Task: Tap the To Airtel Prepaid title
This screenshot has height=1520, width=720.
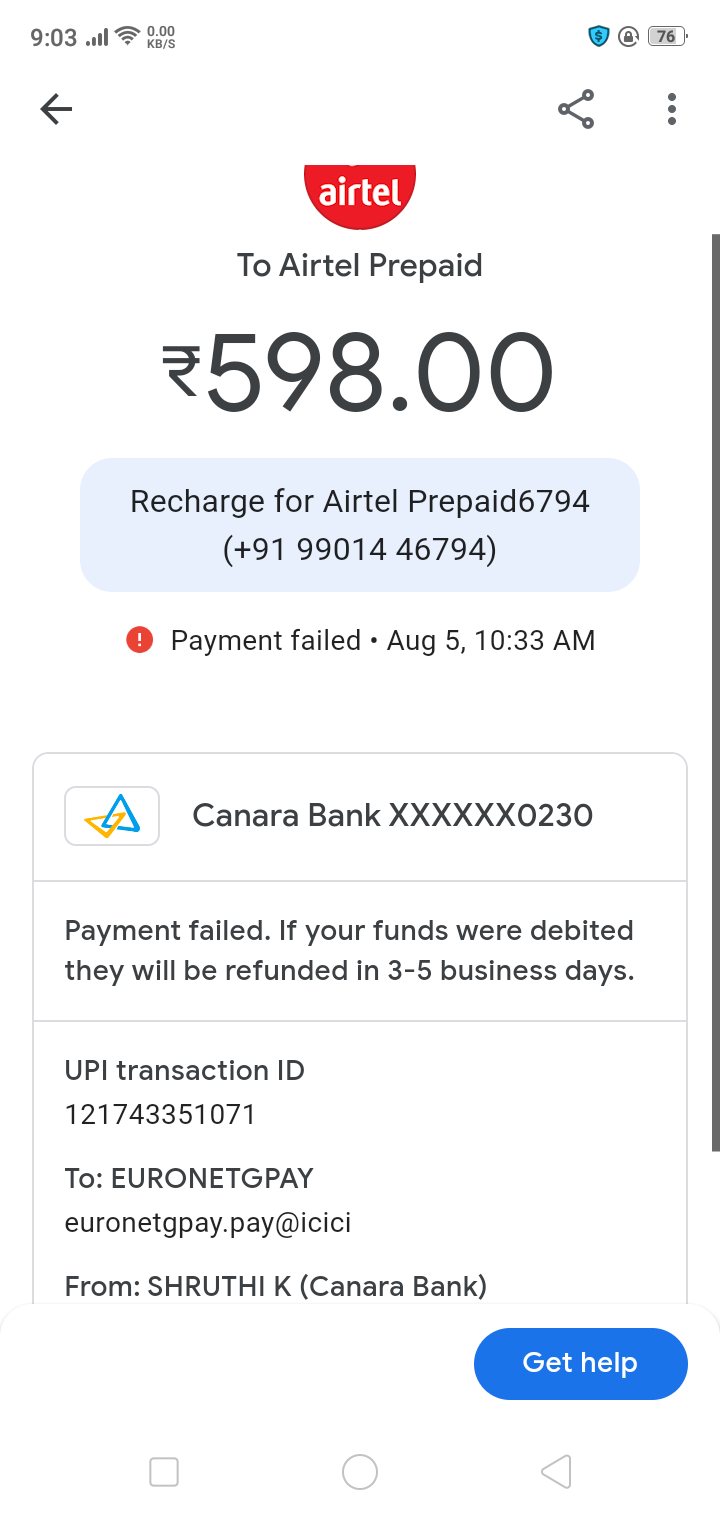Action: (x=360, y=265)
